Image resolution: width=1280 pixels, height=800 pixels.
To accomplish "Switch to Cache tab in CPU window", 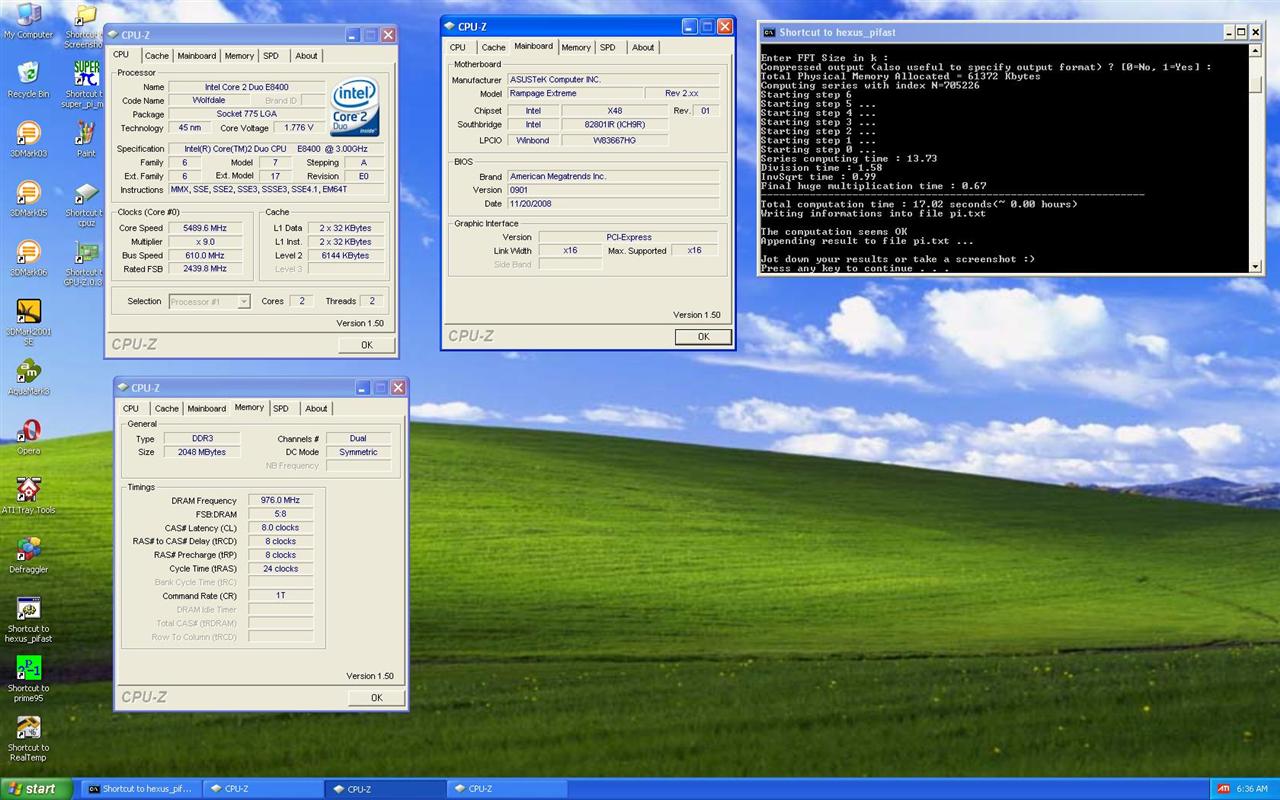I will pos(156,56).
